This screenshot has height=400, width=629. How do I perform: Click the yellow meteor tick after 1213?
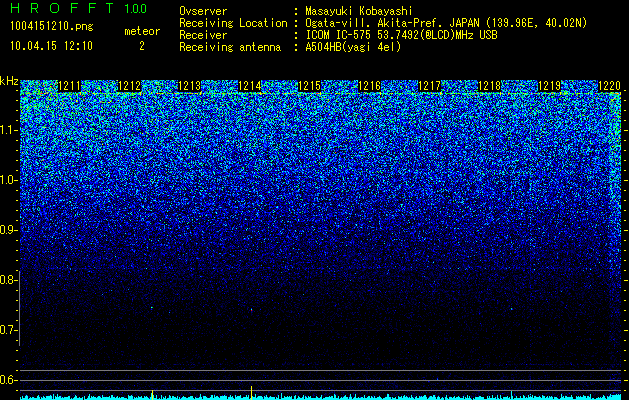tap(152, 394)
